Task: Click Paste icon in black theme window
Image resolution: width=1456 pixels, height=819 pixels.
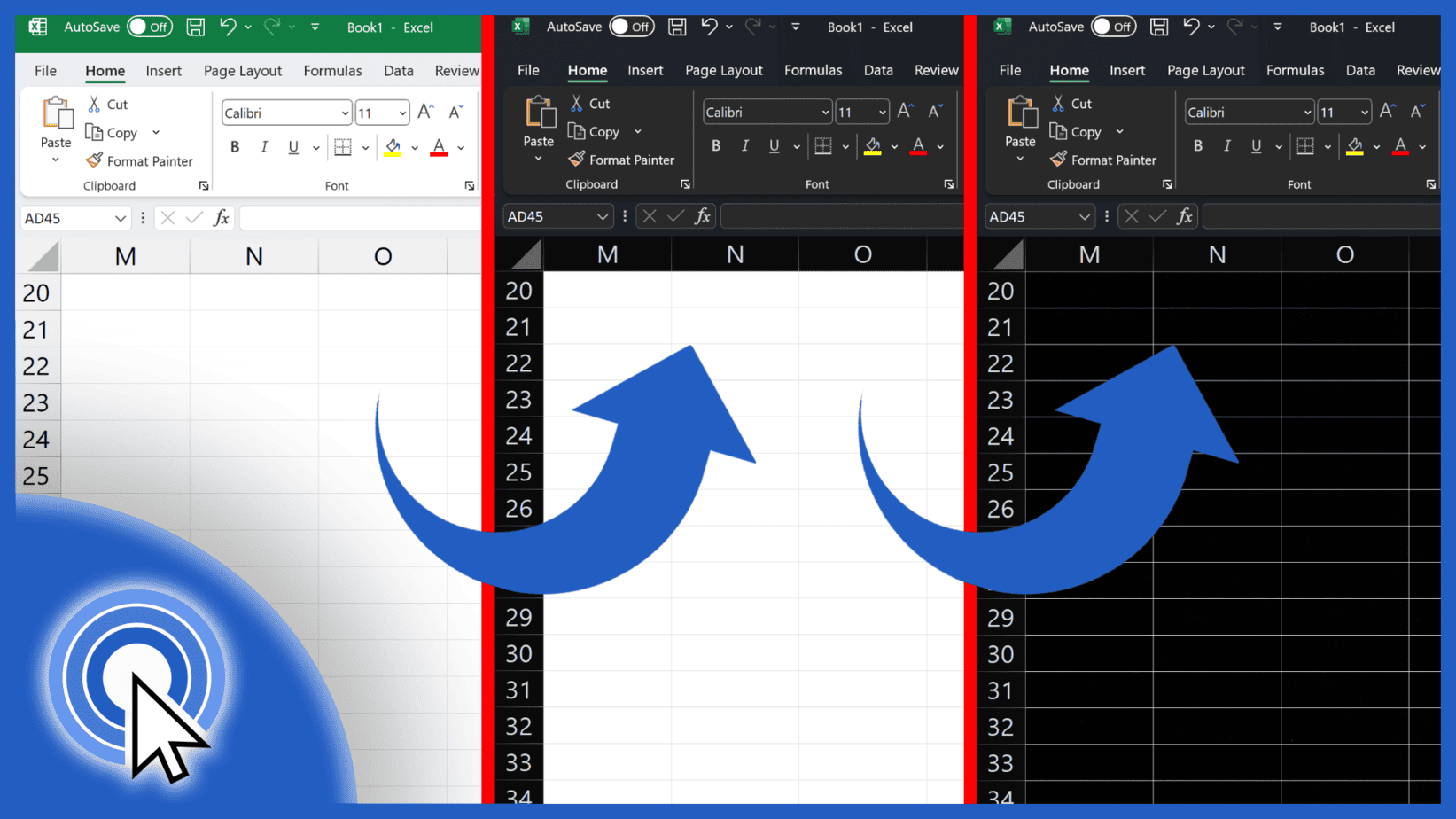Action: pyautogui.click(x=1021, y=113)
